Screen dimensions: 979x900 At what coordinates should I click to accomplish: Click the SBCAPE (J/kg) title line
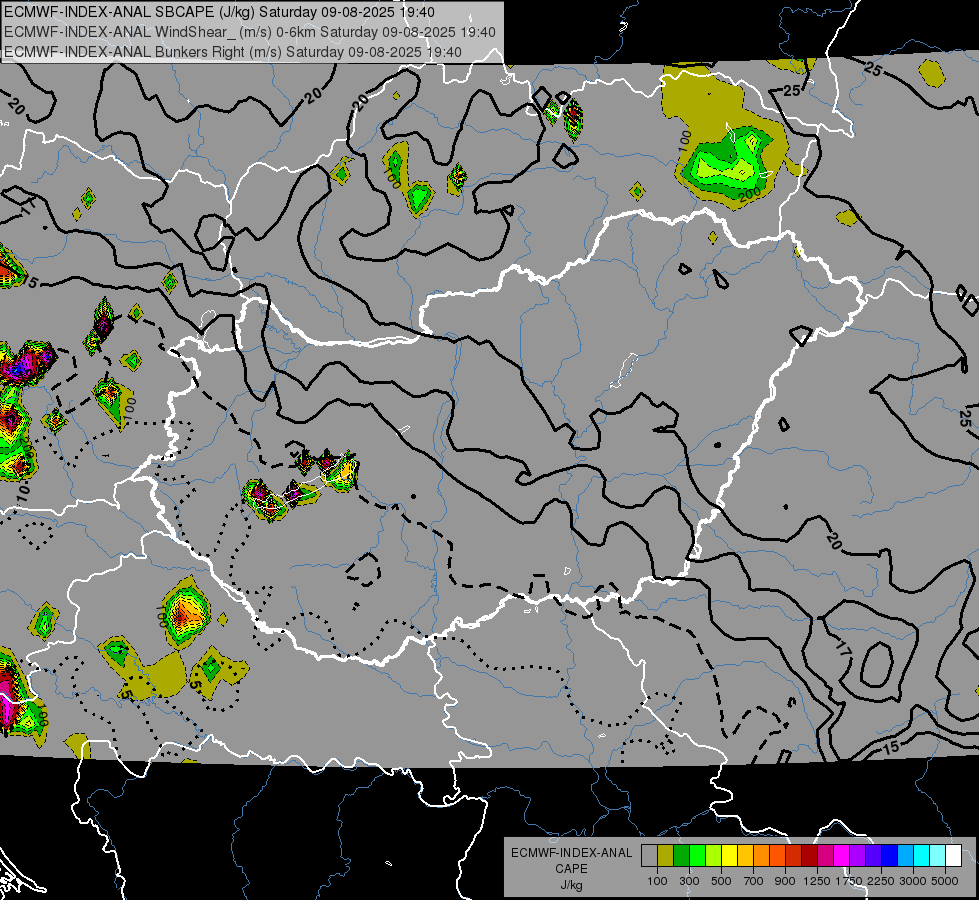pyautogui.click(x=219, y=12)
